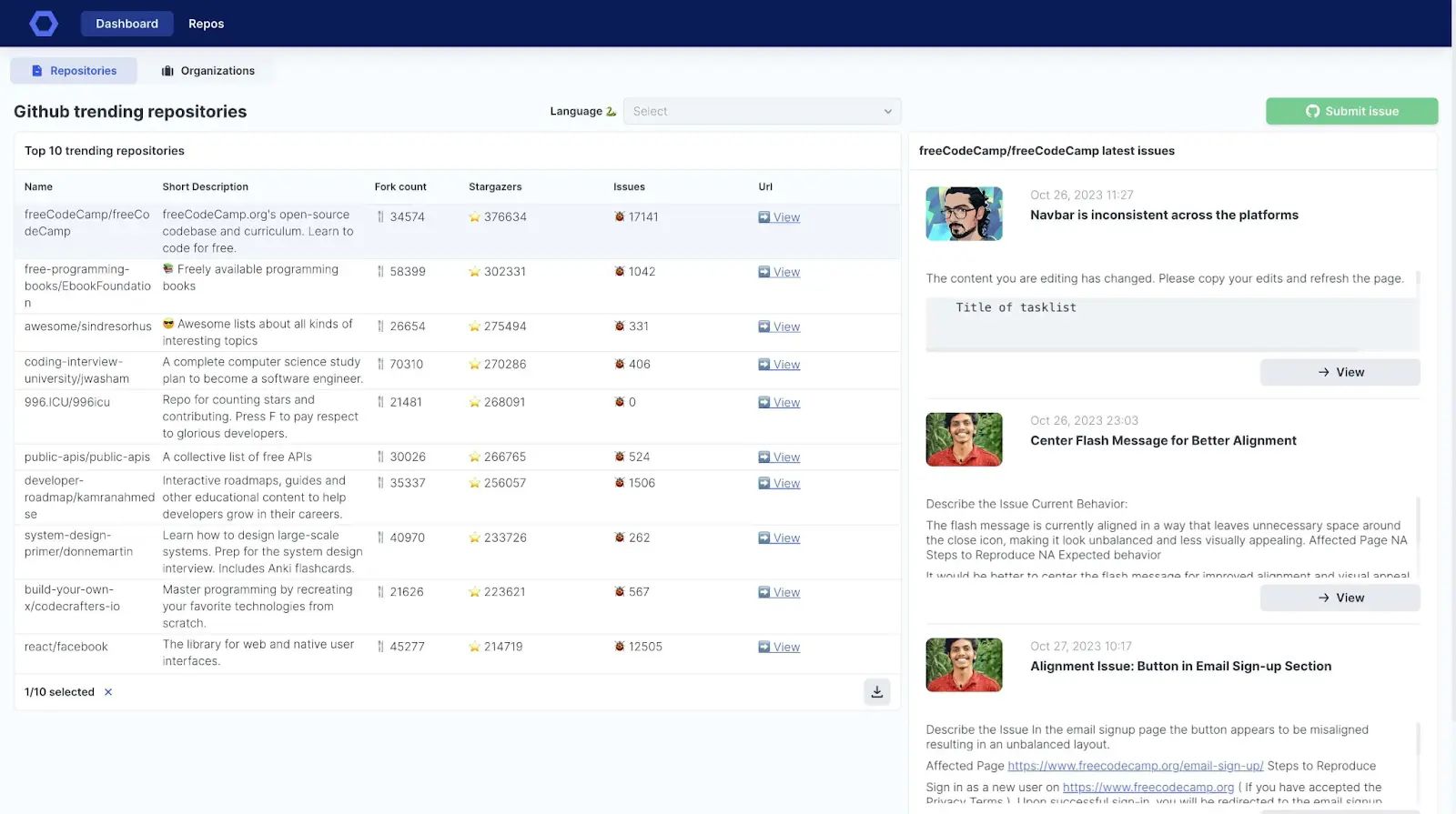The image size is (1456, 814).
Task: Click the bug icon beside 12505
Action: pyautogui.click(x=620, y=647)
